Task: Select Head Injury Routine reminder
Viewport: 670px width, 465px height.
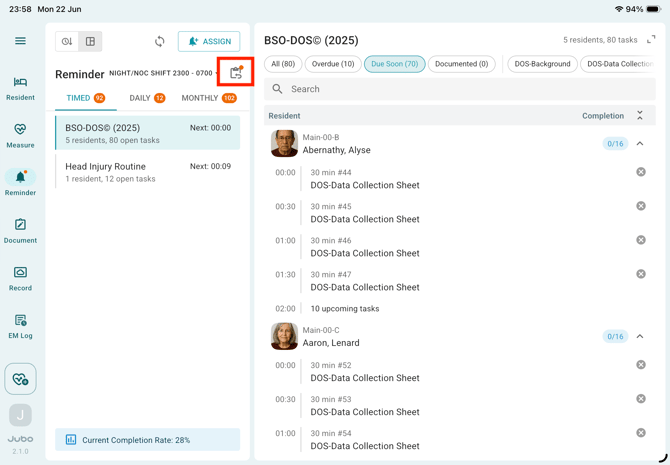Action: click(147, 172)
